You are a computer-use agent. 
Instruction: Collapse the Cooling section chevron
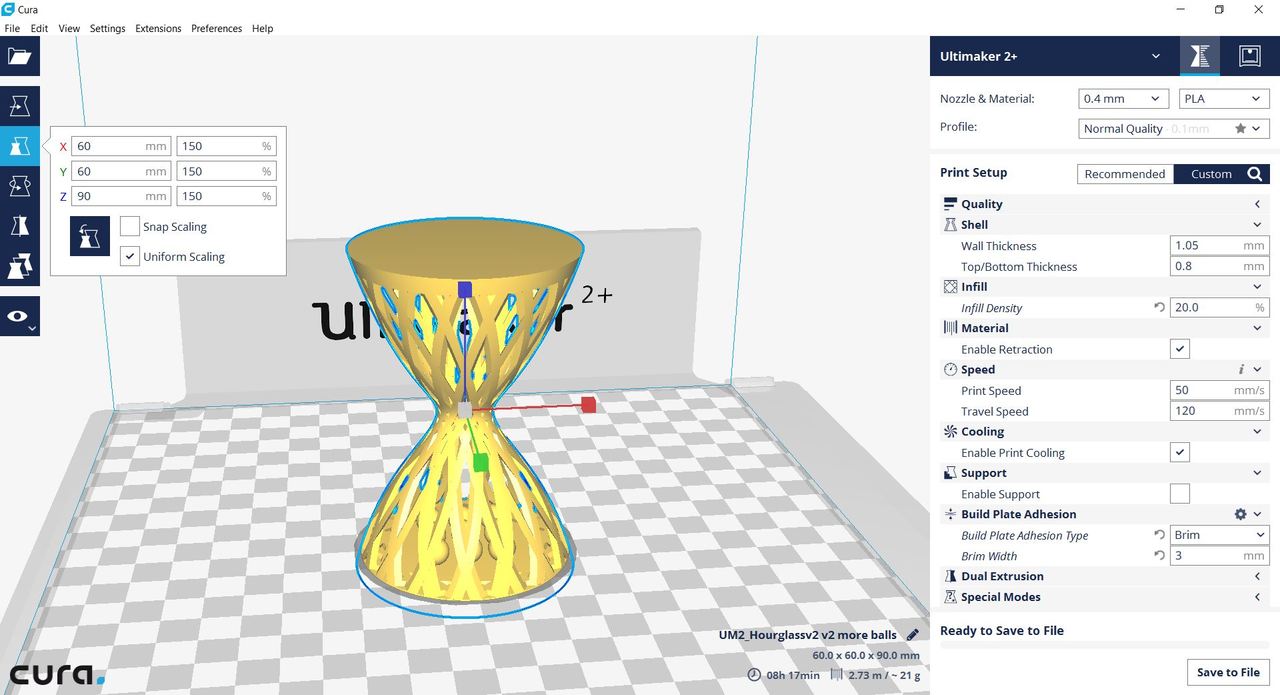[1257, 432]
